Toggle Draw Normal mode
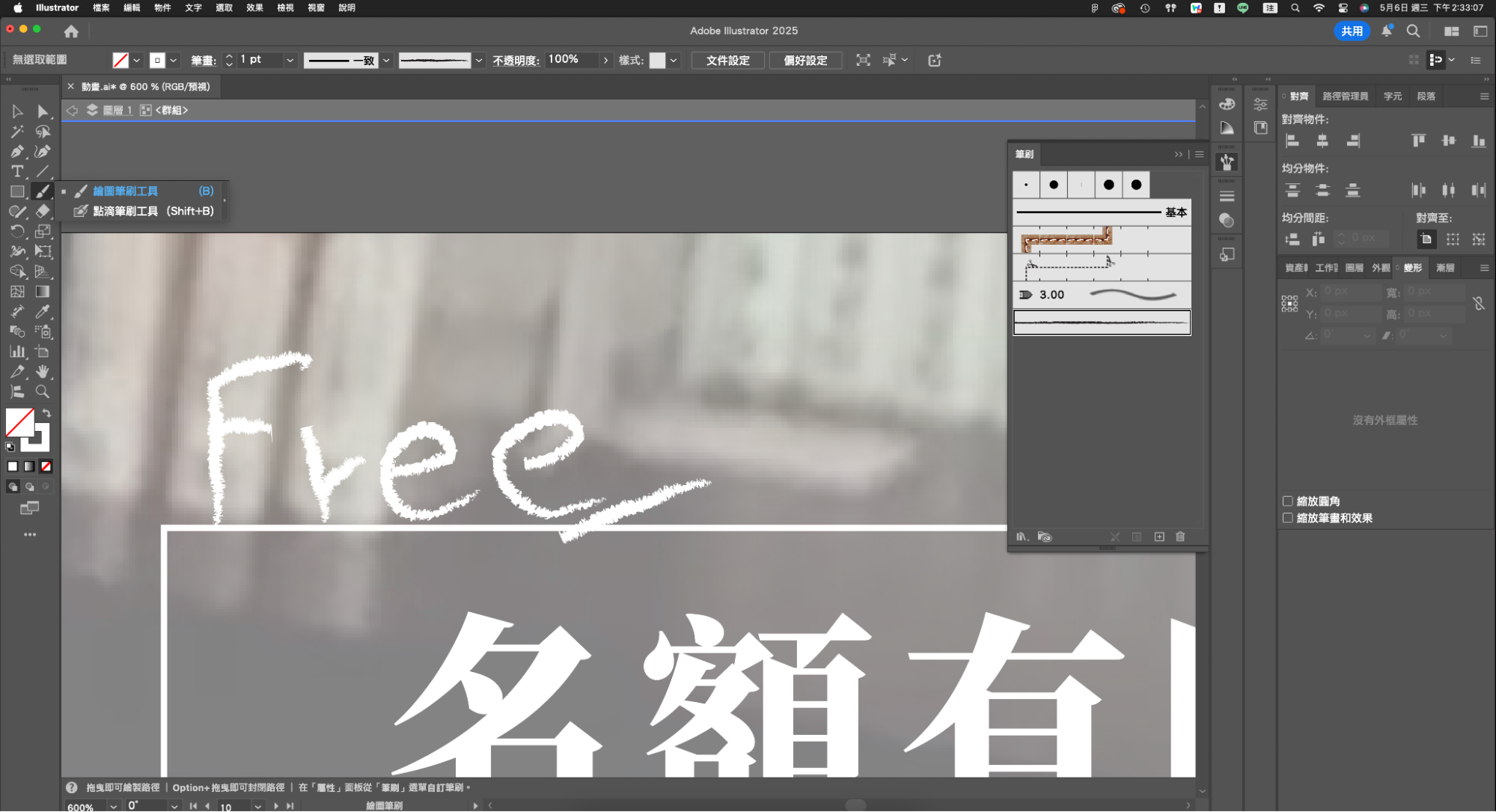1496x812 pixels. tap(13, 486)
